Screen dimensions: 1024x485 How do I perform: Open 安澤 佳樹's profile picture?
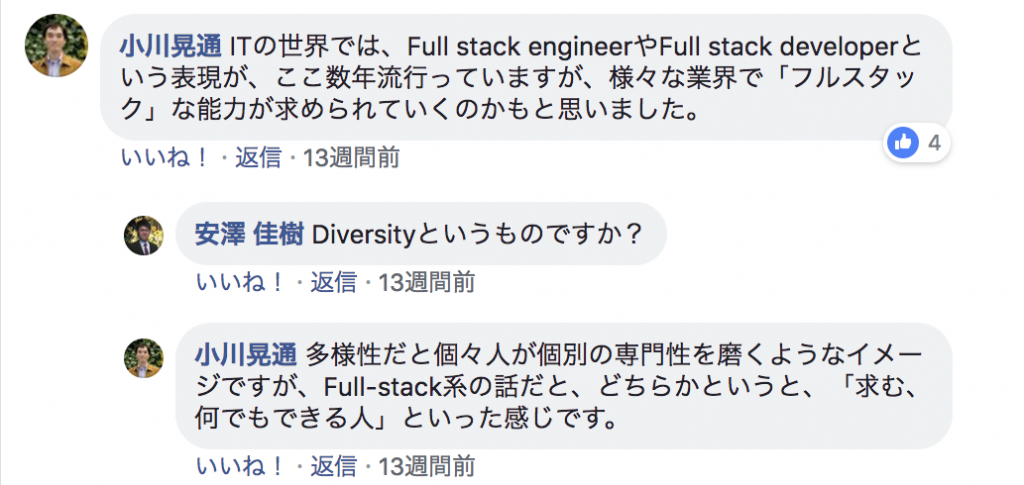(143, 235)
